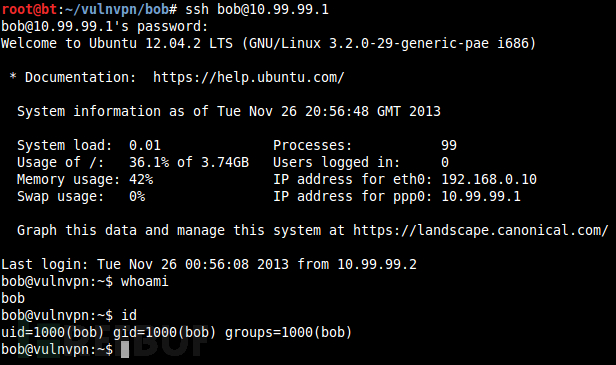The width and height of the screenshot is (616, 365).
Task: Click the Processes count 99
Action: (x=449, y=145)
